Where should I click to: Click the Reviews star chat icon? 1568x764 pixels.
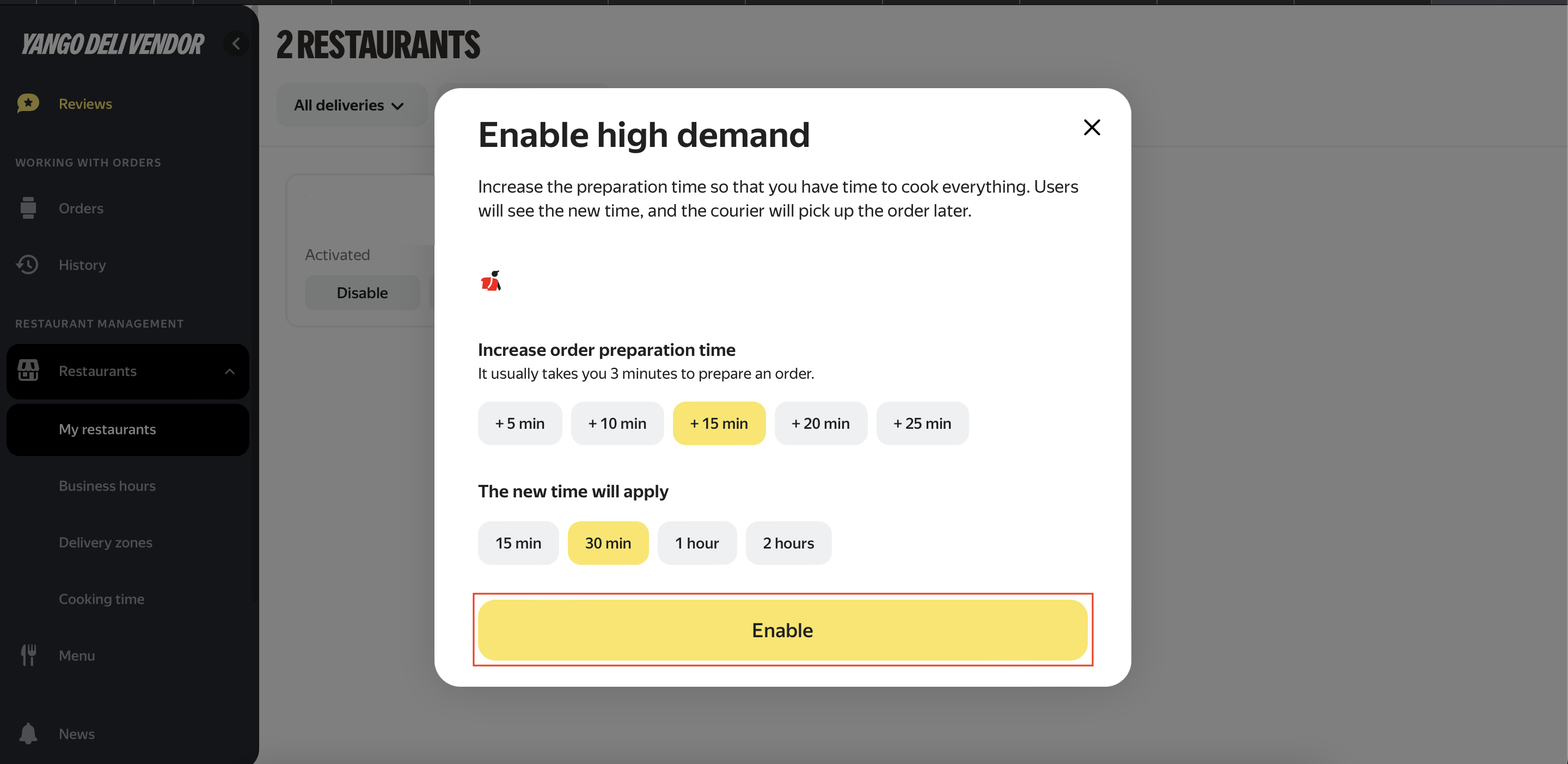pyautogui.click(x=28, y=103)
